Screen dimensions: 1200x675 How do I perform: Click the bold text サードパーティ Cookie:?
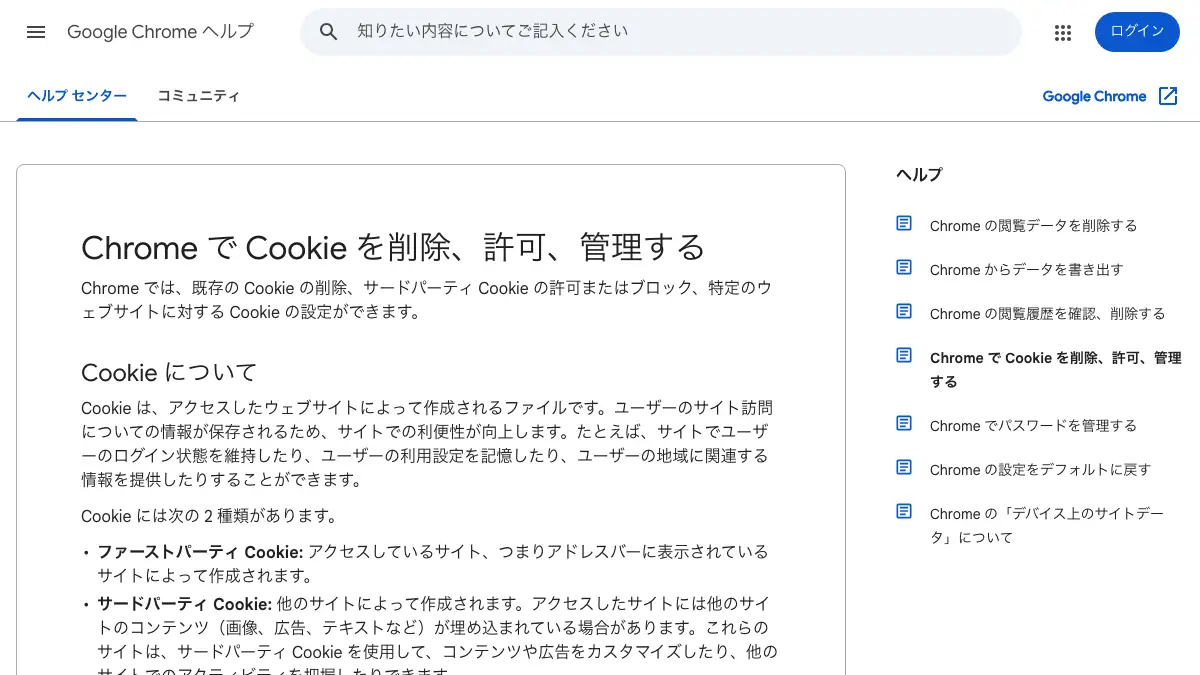184,604
